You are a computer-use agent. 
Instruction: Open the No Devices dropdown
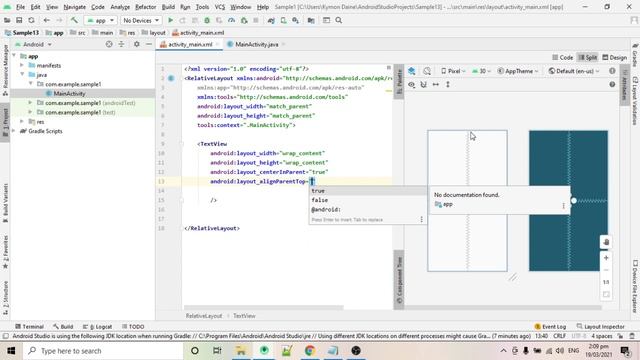click(141, 20)
